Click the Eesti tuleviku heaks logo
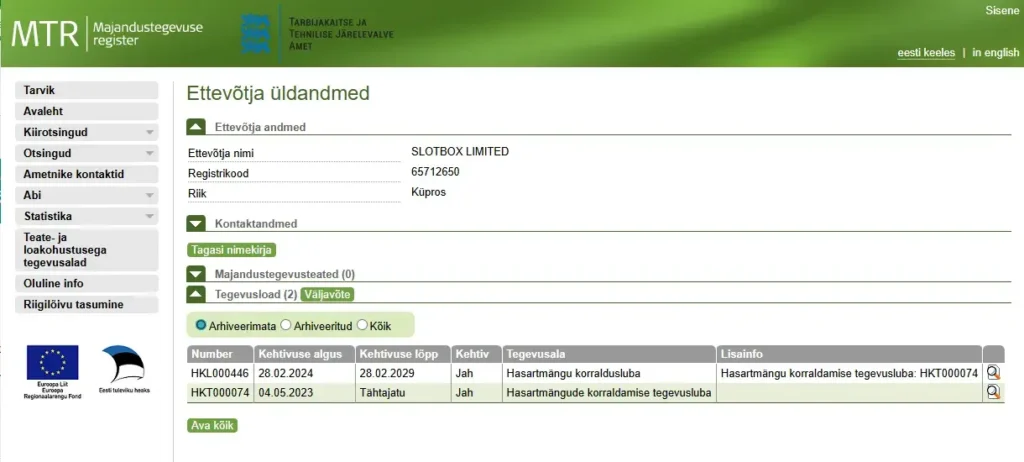This screenshot has height=462, width=1024. 125,366
